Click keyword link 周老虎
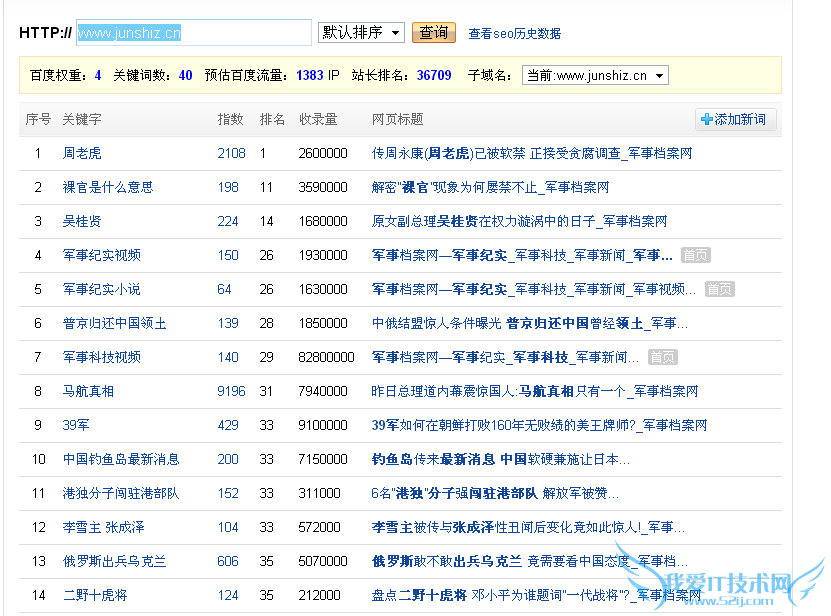This screenshot has height=616, width=831. pyautogui.click(x=82, y=153)
